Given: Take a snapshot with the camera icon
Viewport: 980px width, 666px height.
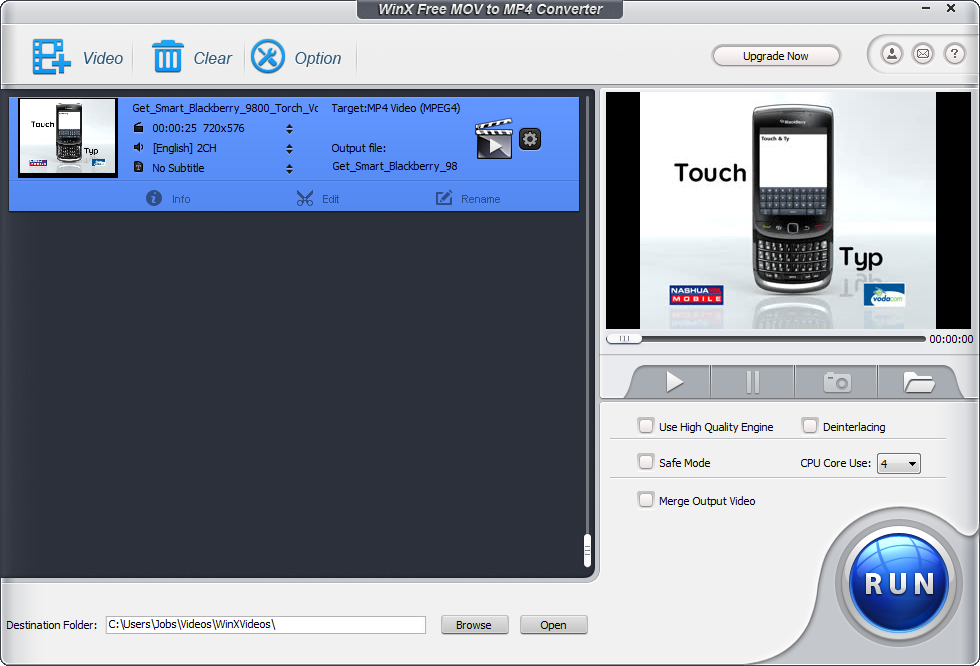Looking at the screenshot, I should tap(836, 380).
